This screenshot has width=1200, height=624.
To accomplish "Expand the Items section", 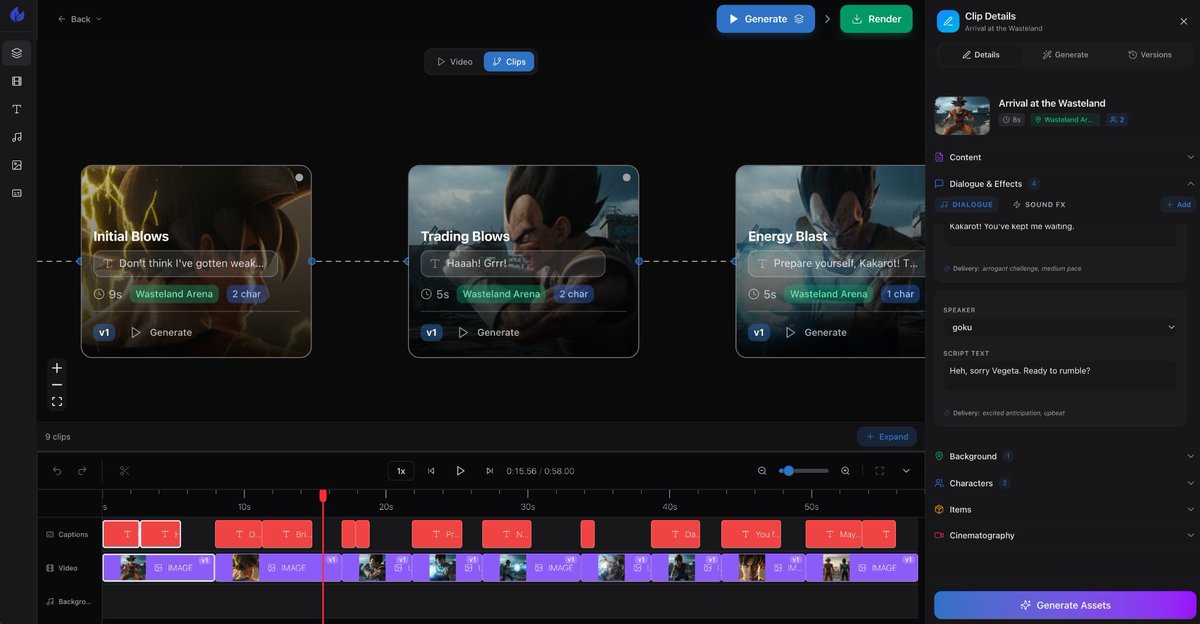I will click(x=1063, y=509).
